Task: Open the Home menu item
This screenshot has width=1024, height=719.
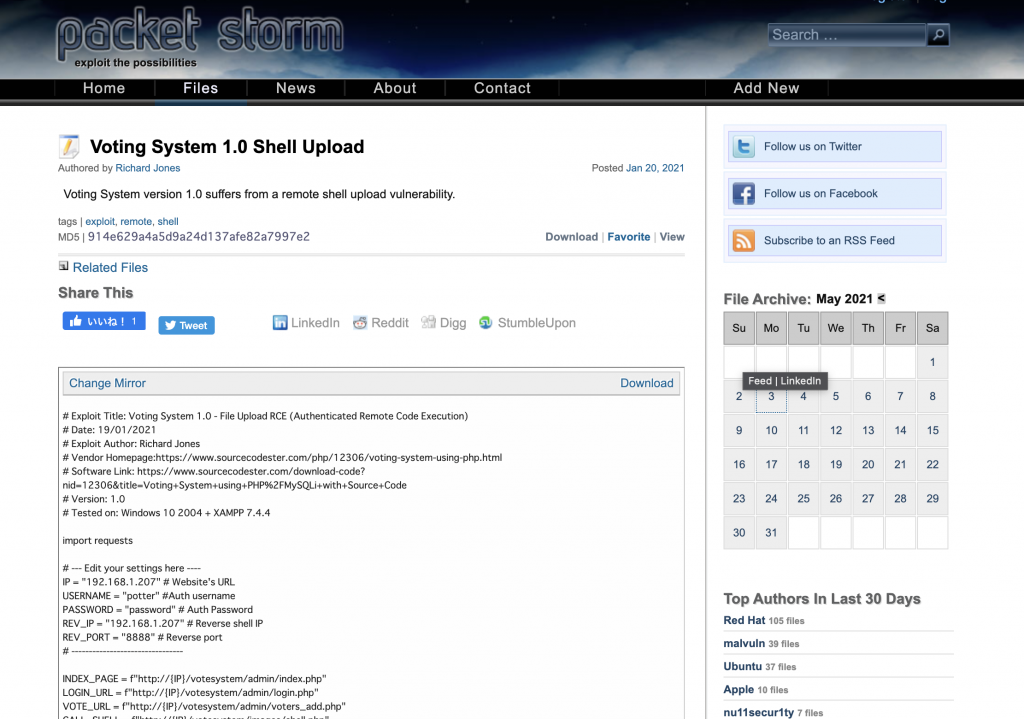Action: point(104,88)
